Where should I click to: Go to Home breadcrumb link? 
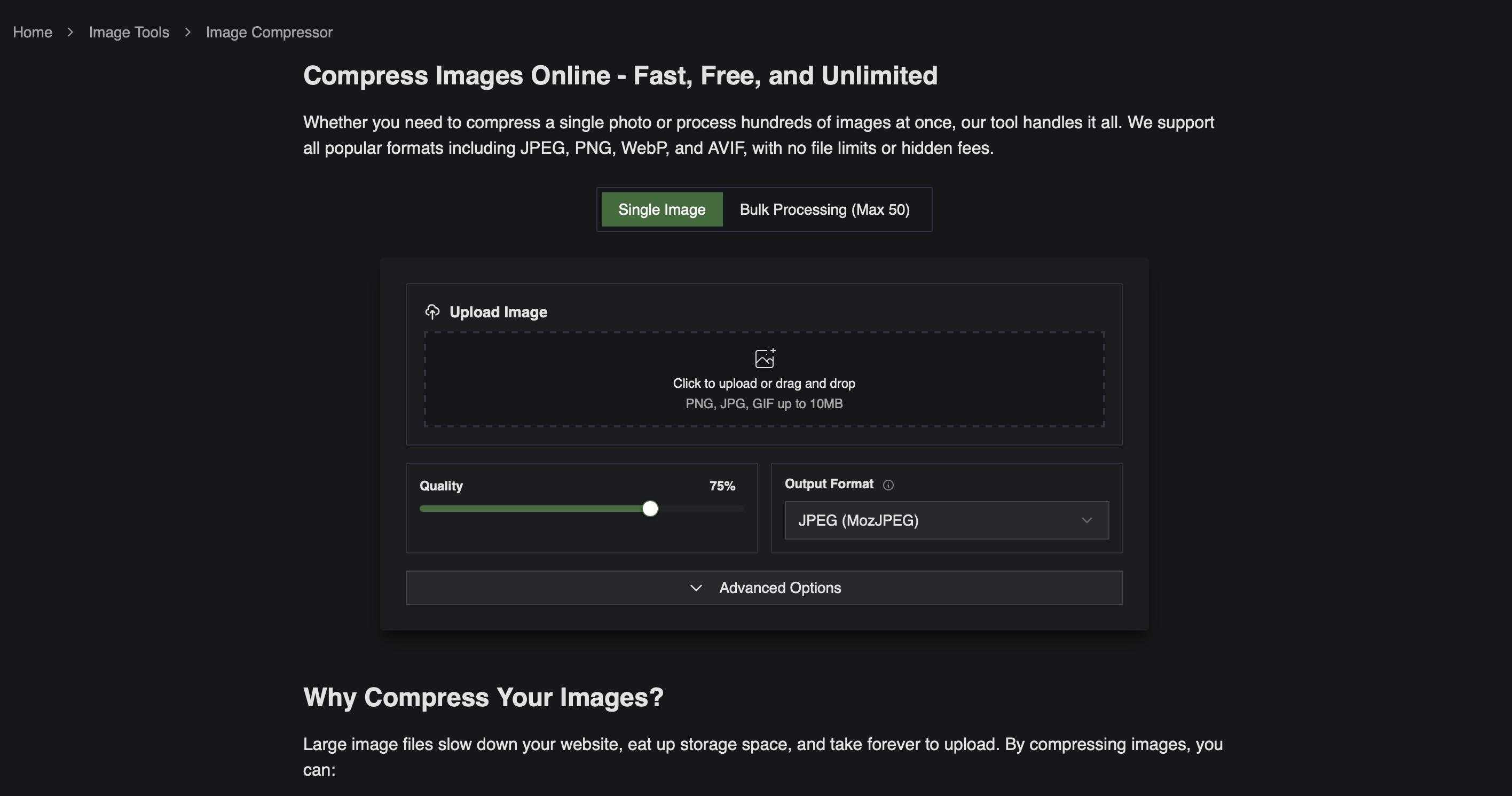32,32
